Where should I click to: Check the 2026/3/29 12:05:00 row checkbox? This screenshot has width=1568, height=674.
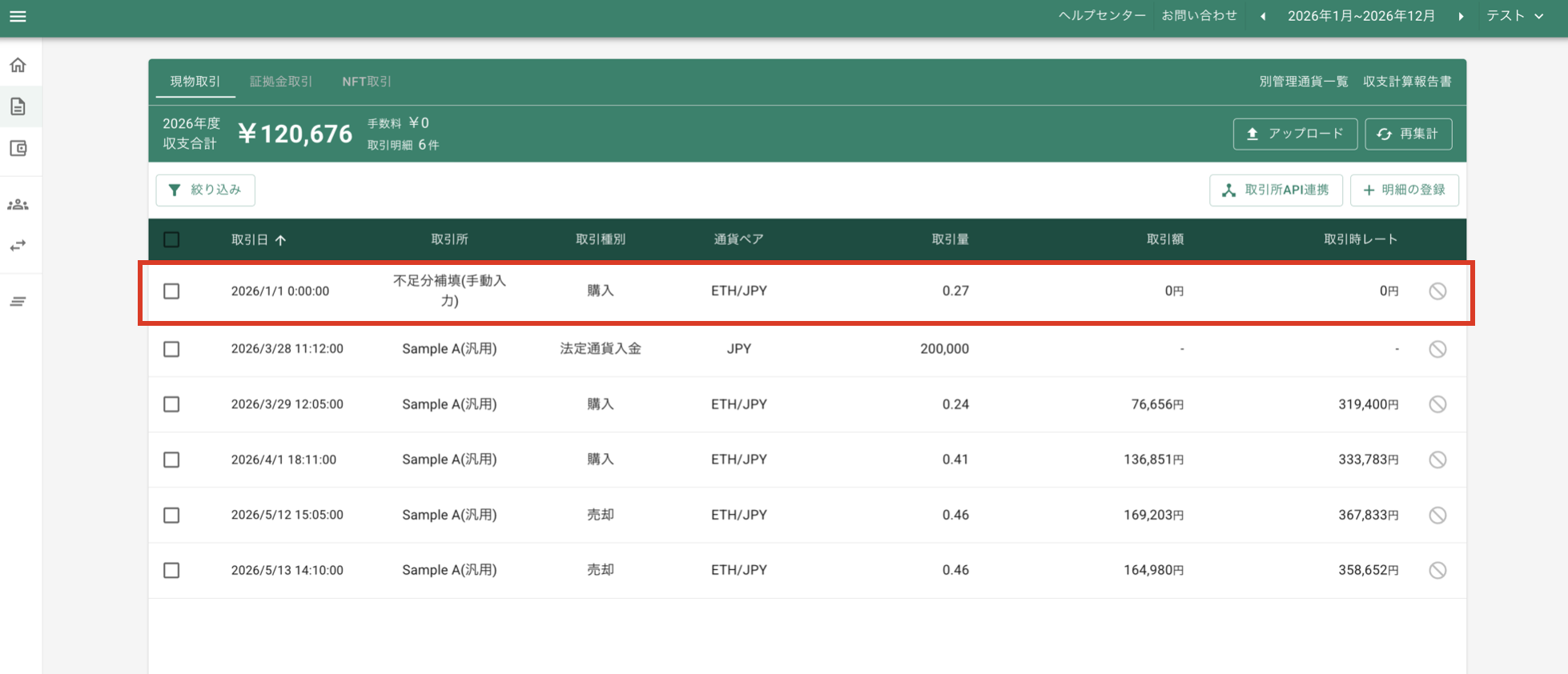(x=171, y=404)
